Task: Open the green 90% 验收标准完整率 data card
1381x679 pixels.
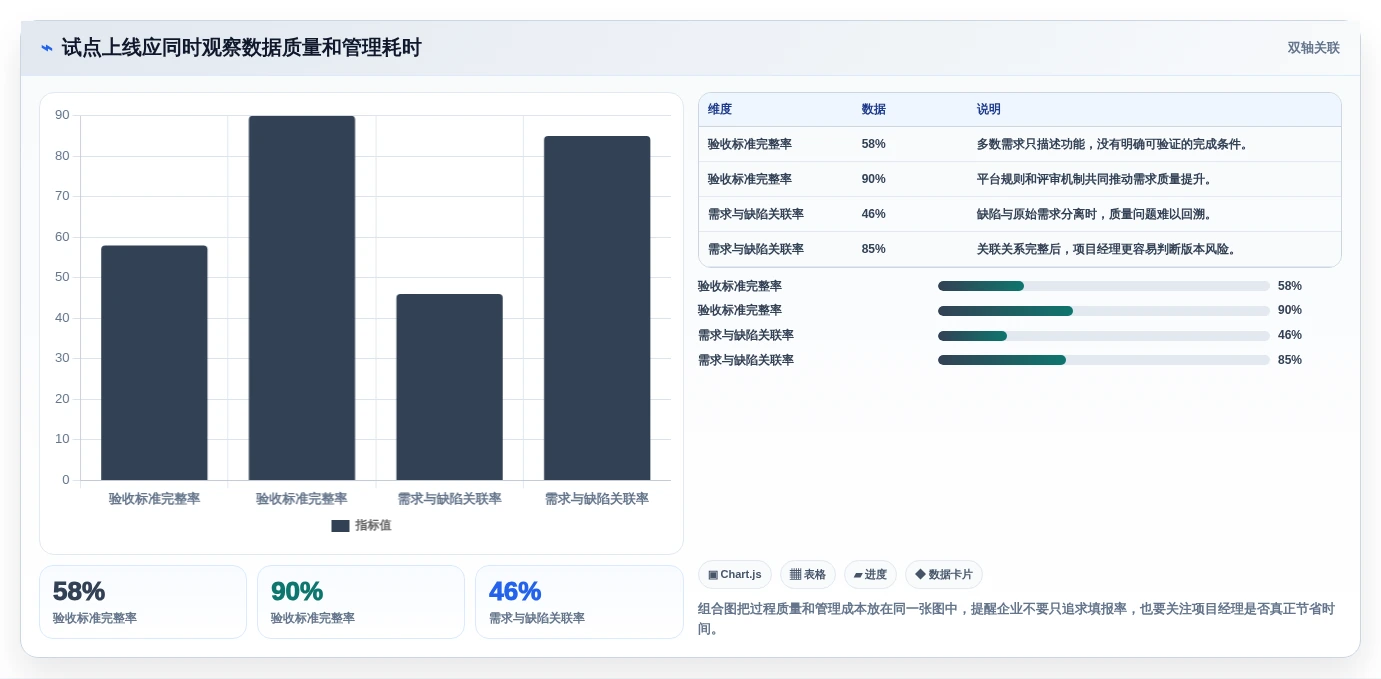Action: [361, 602]
